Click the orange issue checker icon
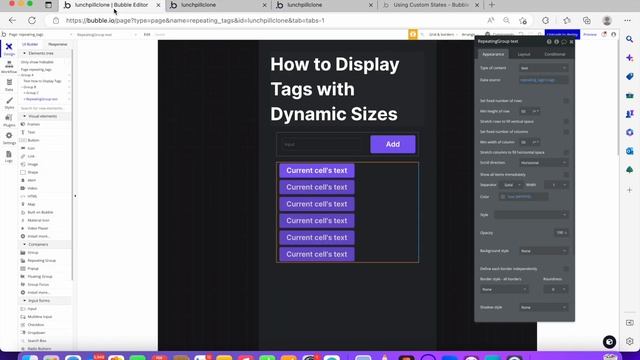Viewport: 640px width, 360px height. pyautogui.click(x=413, y=34)
